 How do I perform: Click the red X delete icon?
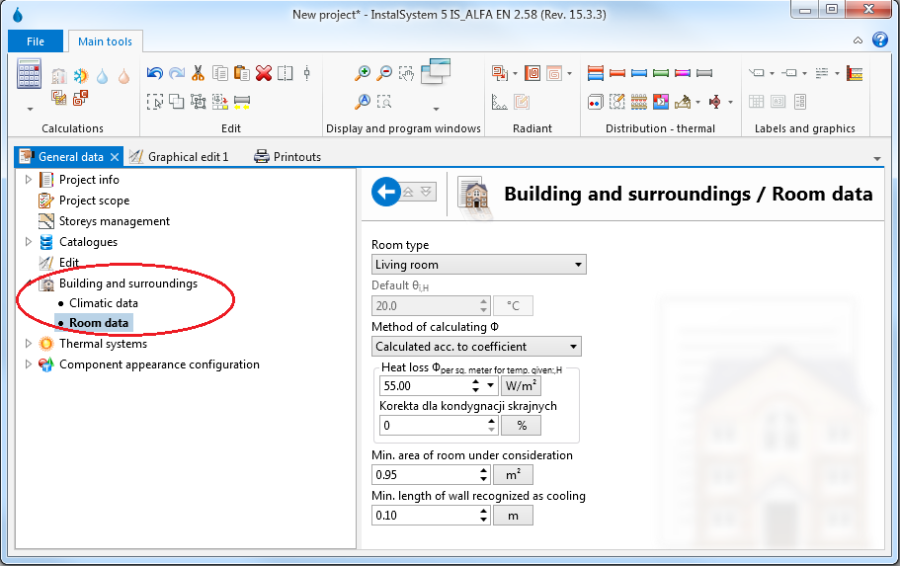[263, 73]
